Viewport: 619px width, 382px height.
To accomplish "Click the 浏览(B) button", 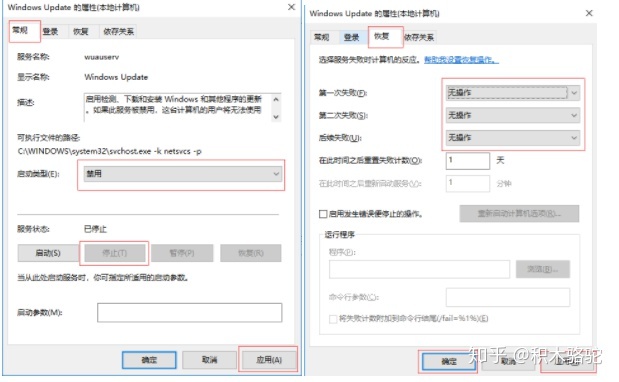I will click(x=543, y=269).
